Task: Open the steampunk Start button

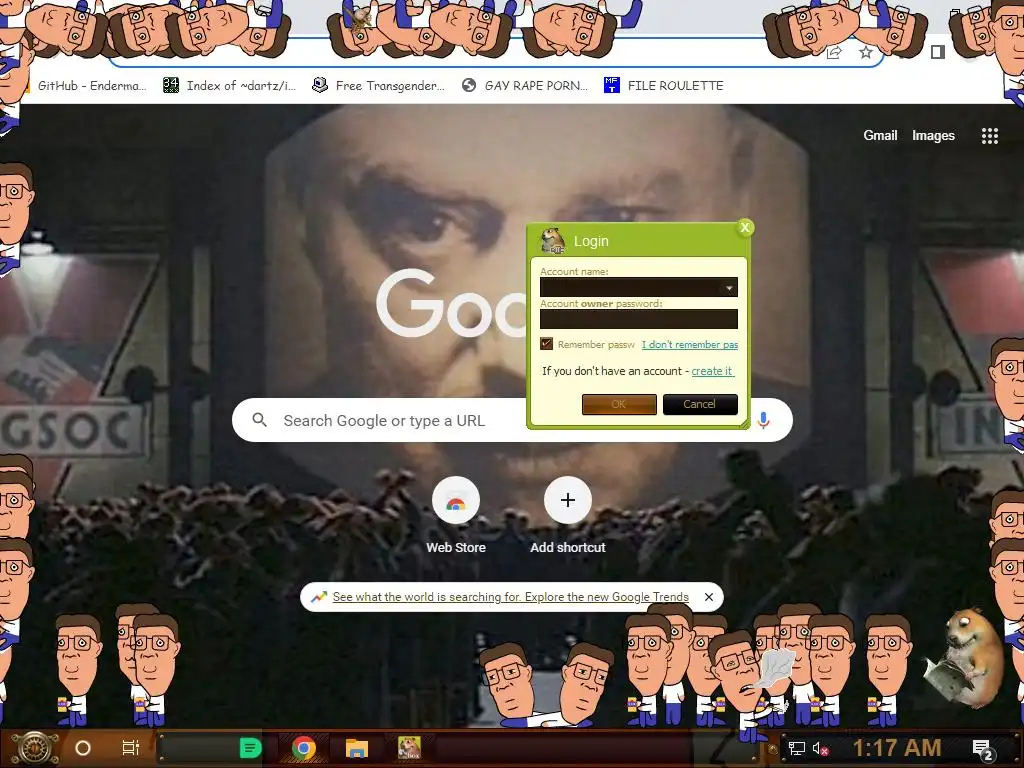Action: click(x=35, y=748)
